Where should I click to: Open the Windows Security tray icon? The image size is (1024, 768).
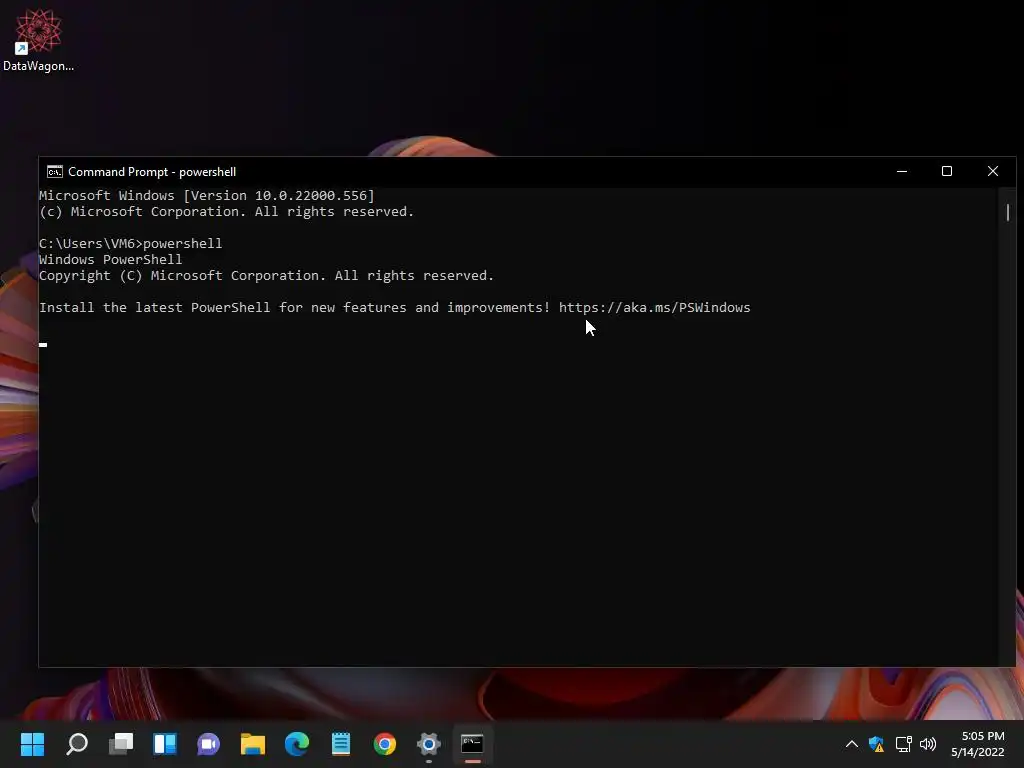pos(876,744)
